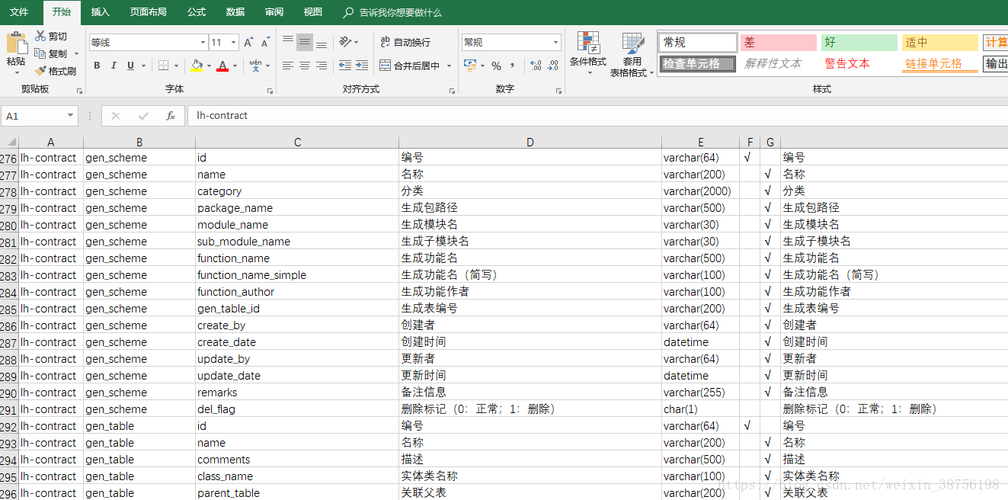Image resolution: width=1008 pixels, height=500 pixels.
Task: Toggle Italic formatting
Action: pyautogui.click(x=113, y=66)
